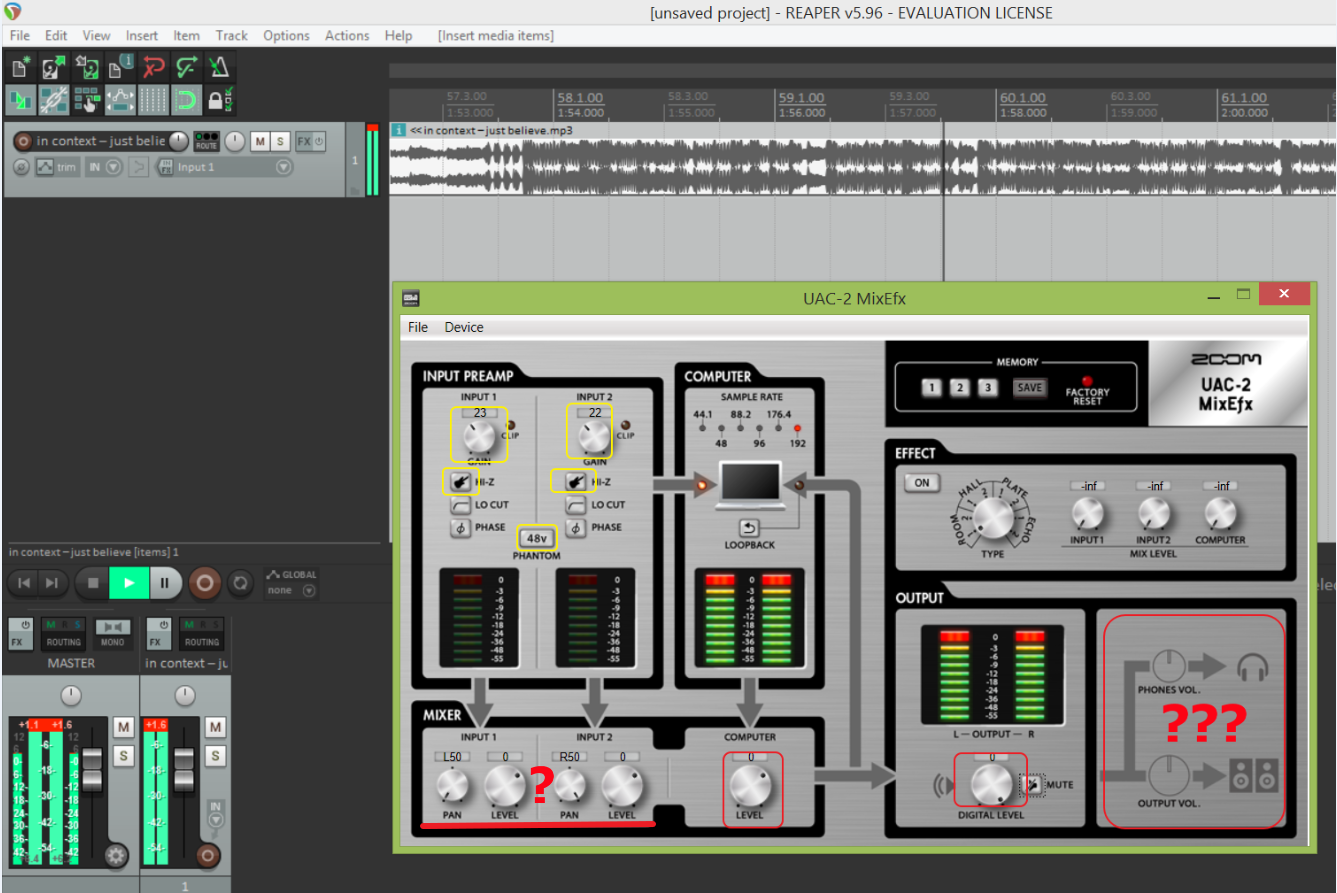Toggle Hi-Z guitar switch on Input 1
Viewport: 1337px width, 893px height.
click(461, 482)
